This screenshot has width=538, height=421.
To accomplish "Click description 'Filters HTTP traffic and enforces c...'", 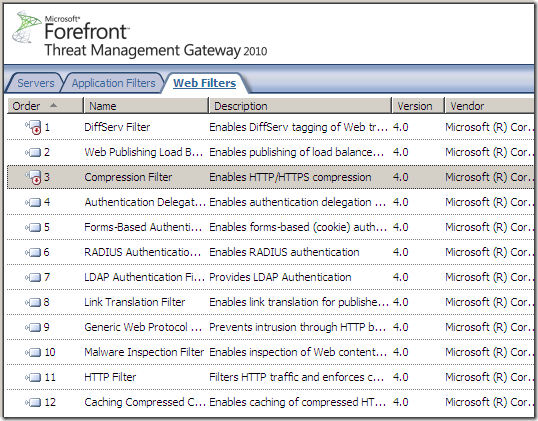I will pos(297,377).
